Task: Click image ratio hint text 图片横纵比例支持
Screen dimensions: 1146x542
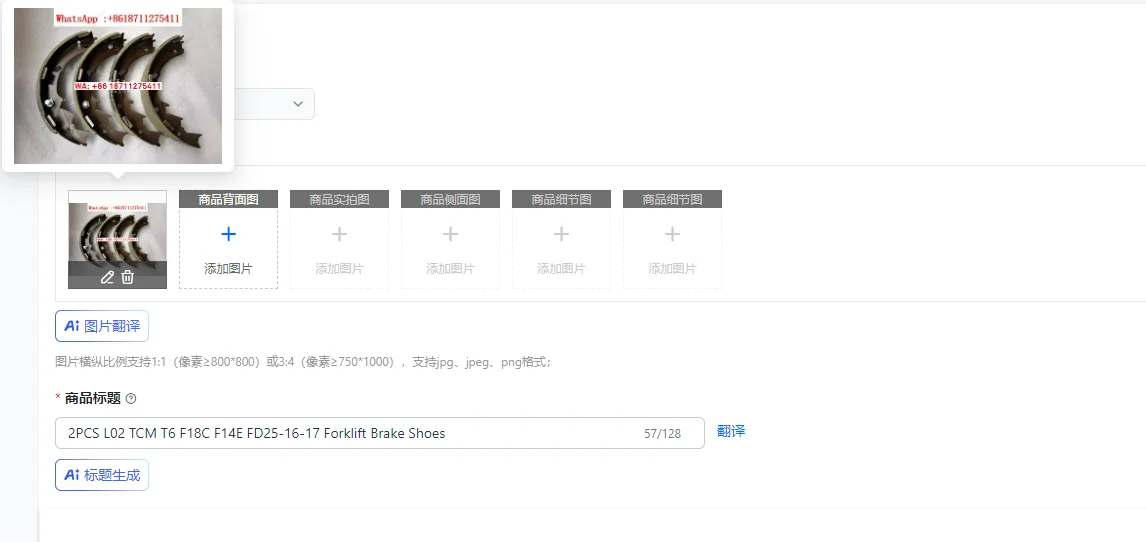Action: click(303, 362)
